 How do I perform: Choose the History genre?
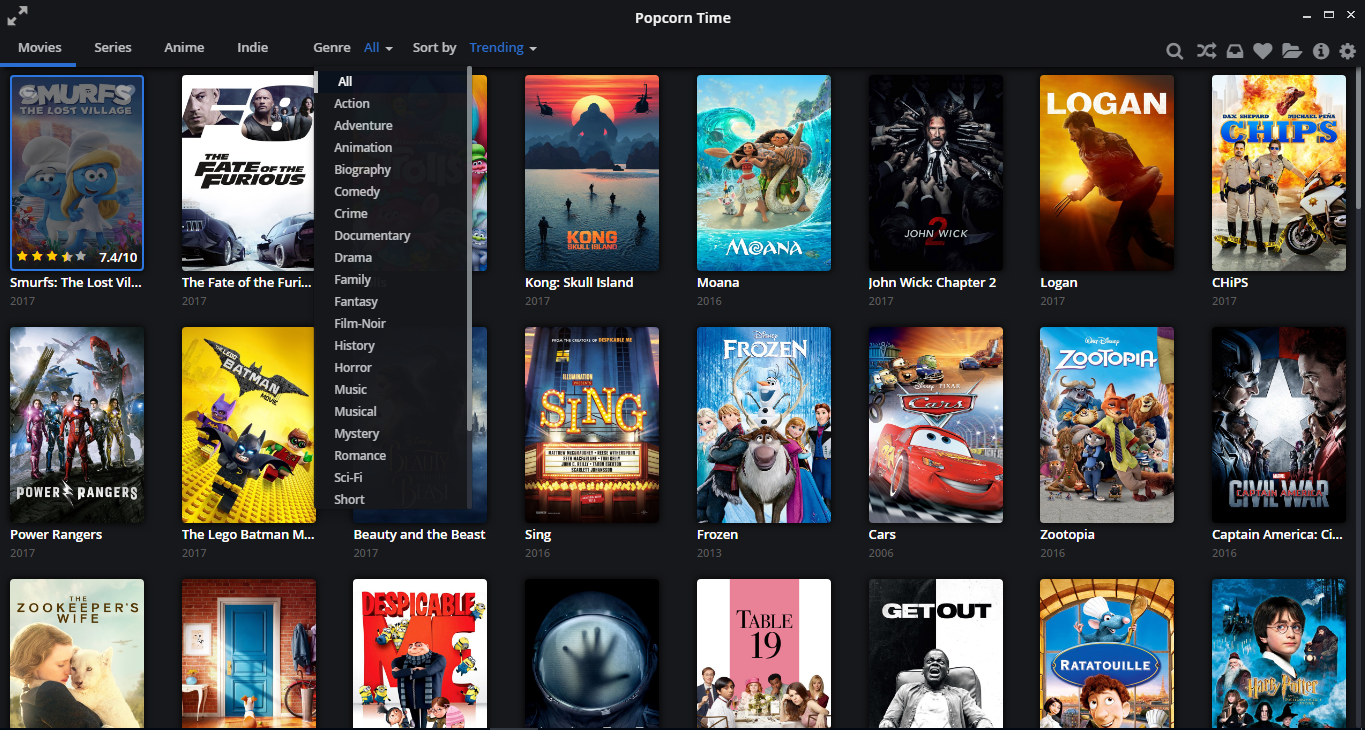(x=392, y=346)
